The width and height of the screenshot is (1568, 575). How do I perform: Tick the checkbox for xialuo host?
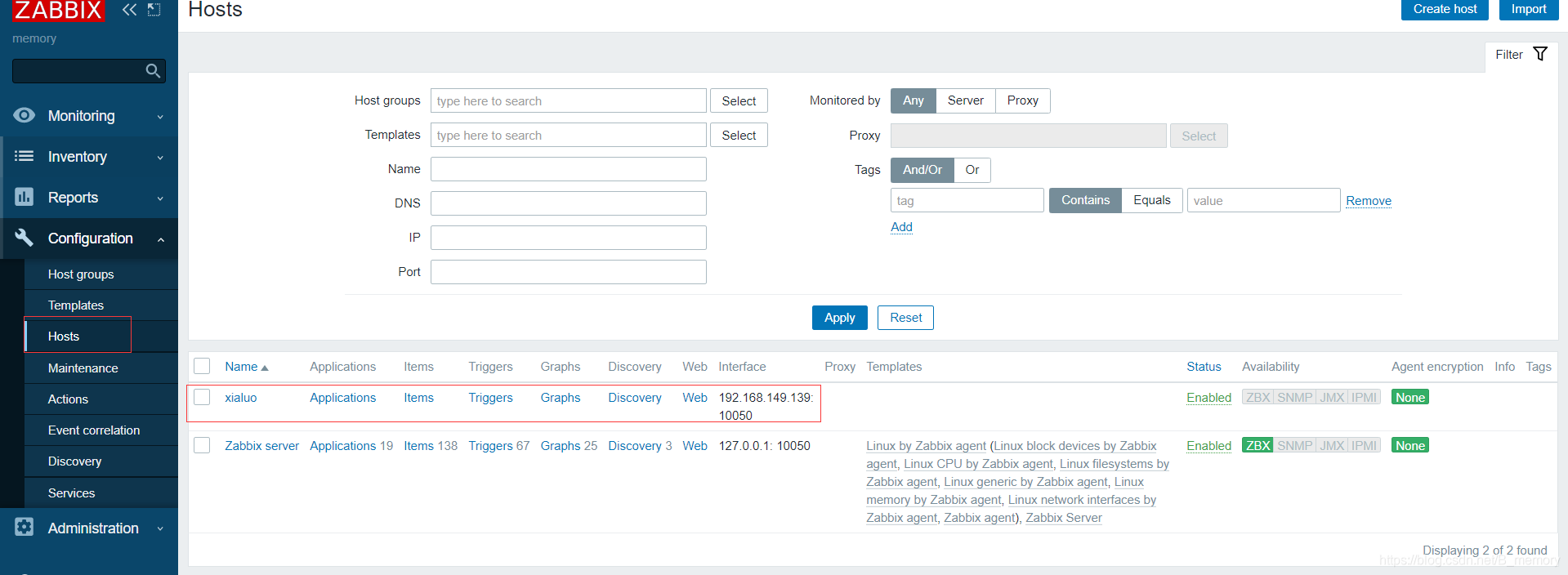202,397
